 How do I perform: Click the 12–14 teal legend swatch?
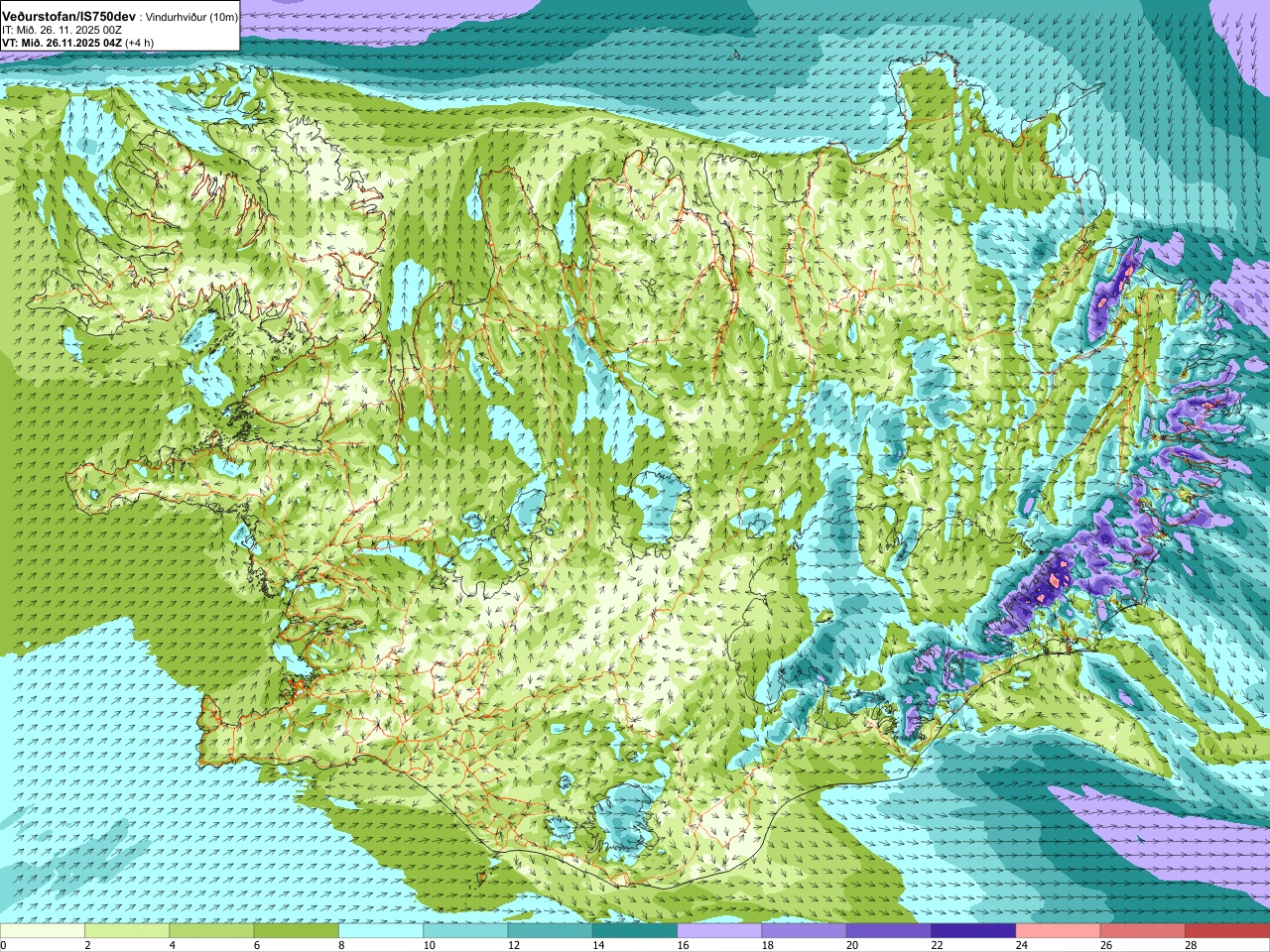[551, 931]
